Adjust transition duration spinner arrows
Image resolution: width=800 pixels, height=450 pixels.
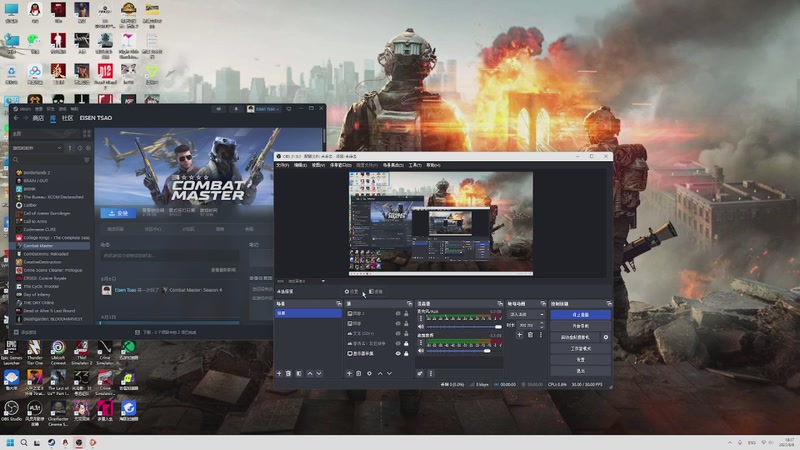pyautogui.click(x=542, y=325)
